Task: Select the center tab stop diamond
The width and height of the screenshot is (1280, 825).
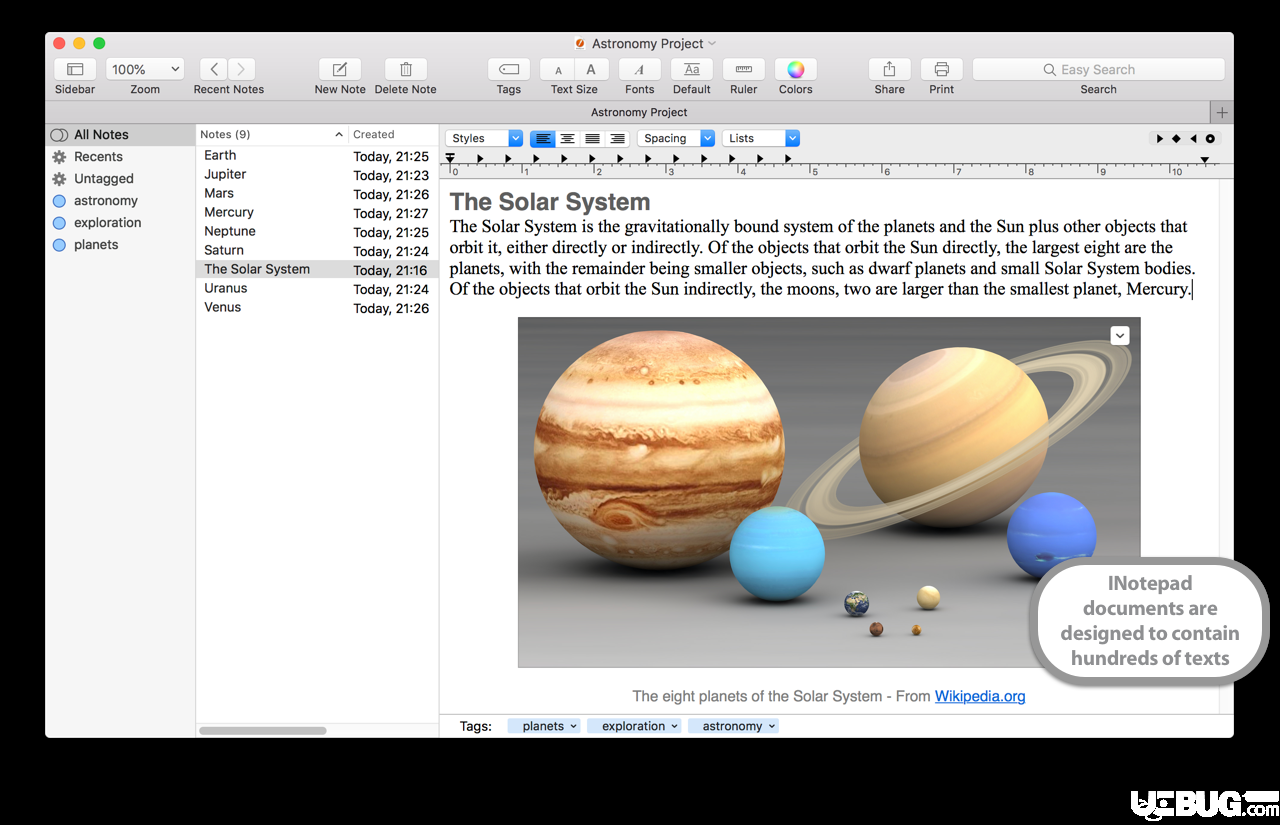Action: coord(1177,139)
